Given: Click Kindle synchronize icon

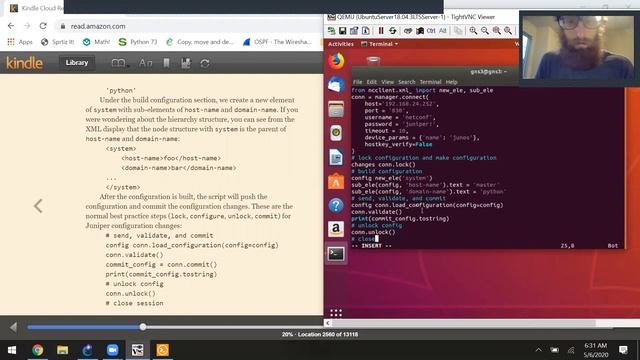Looking at the screenshot, I should click(x=205, y=63).
